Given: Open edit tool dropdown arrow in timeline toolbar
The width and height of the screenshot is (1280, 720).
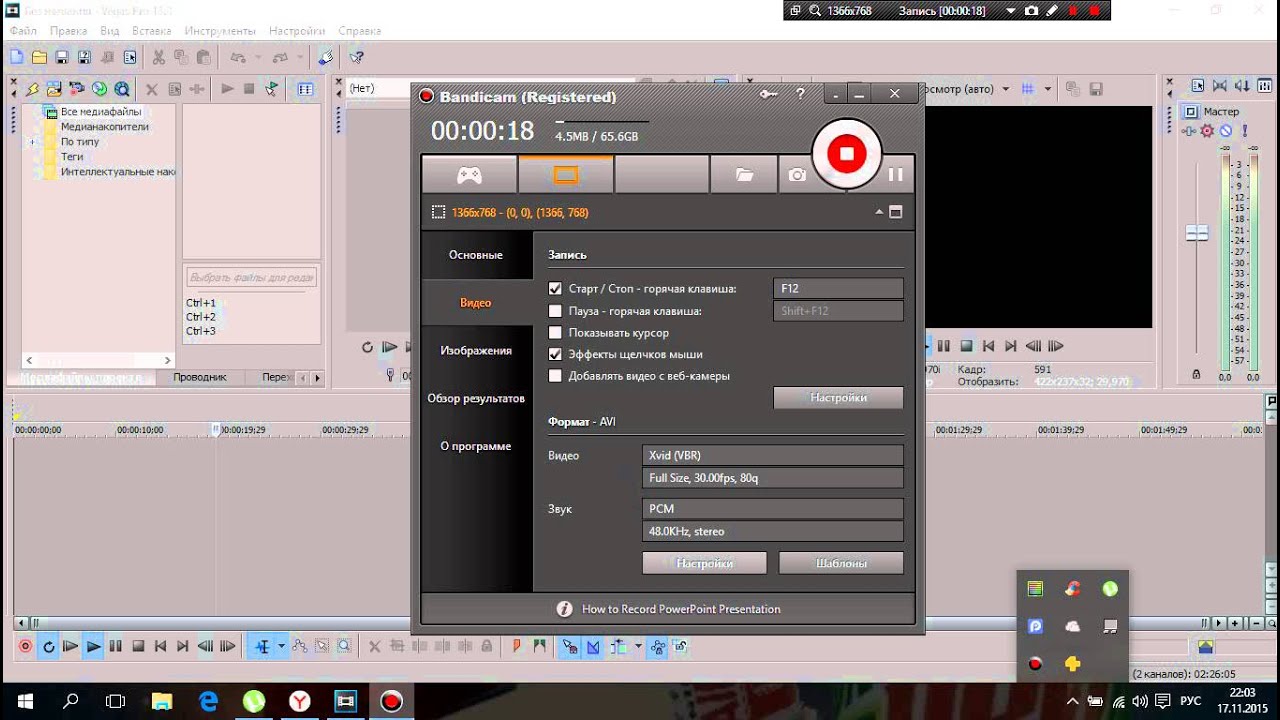Looking at the screenshot, I should (281, 647).
